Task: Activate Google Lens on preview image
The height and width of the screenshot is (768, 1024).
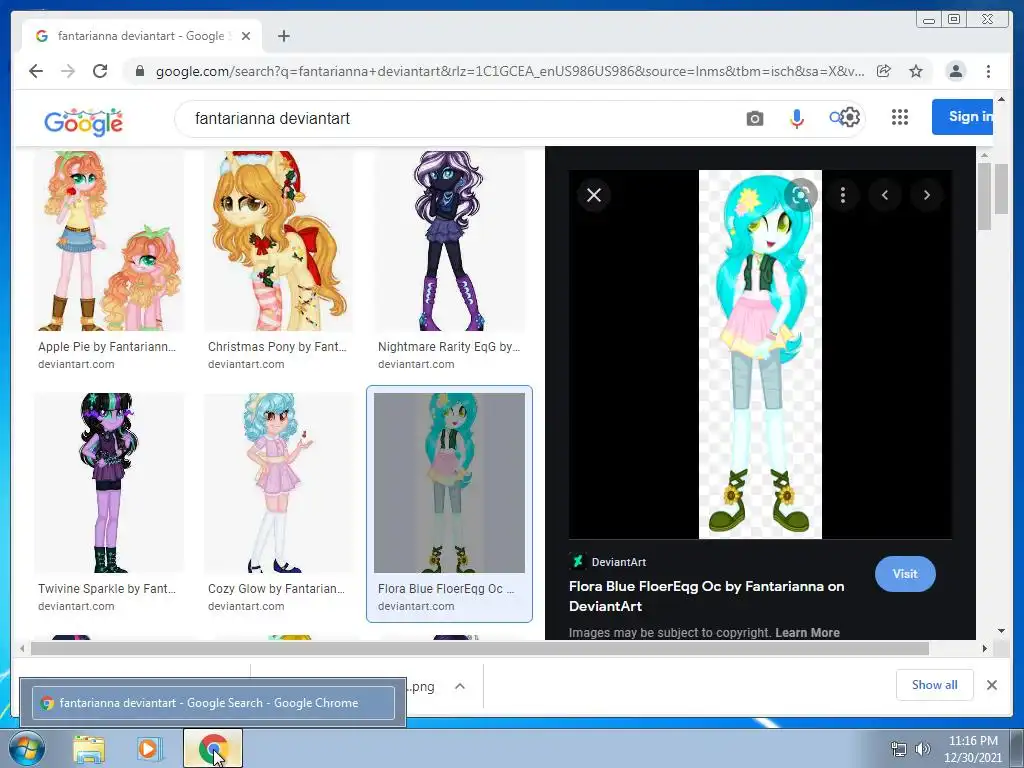Action: click(801, 195)
